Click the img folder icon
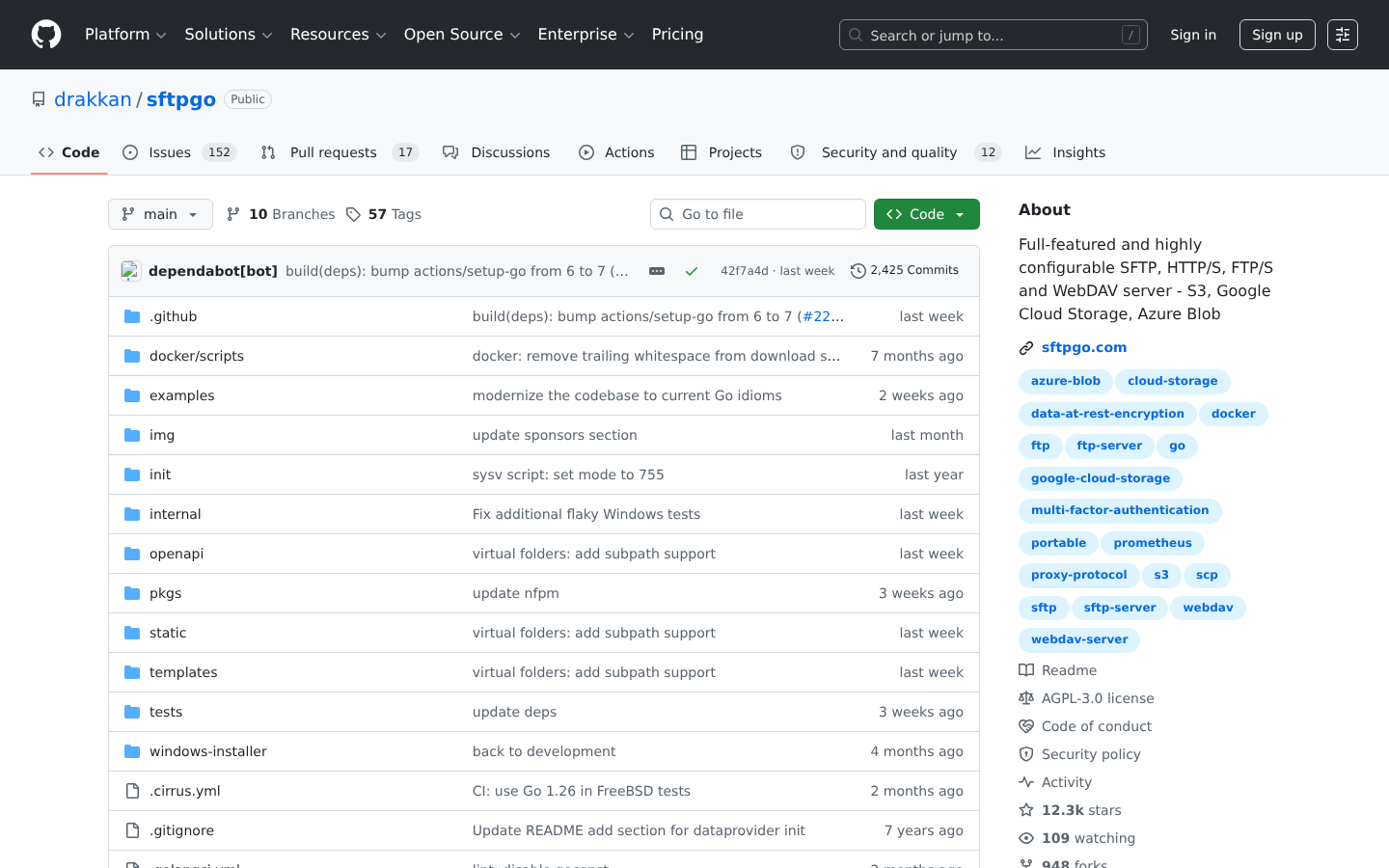 pyautogui.click(x=132, y=435)
